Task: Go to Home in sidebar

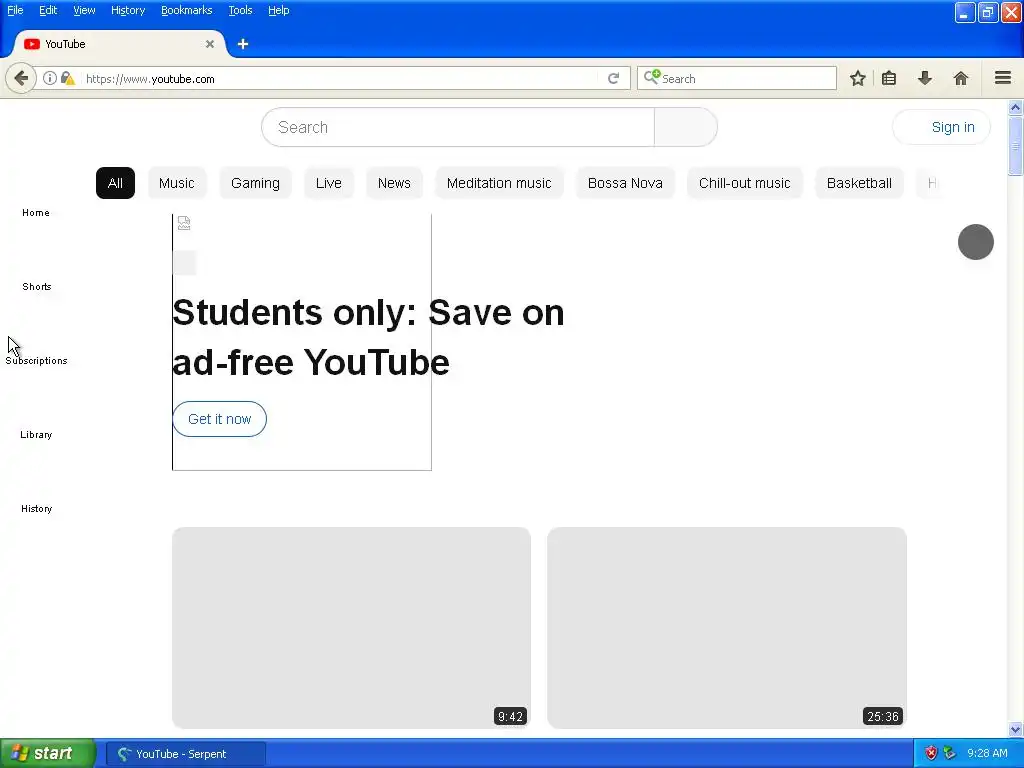Action: [x=36, y=212]
